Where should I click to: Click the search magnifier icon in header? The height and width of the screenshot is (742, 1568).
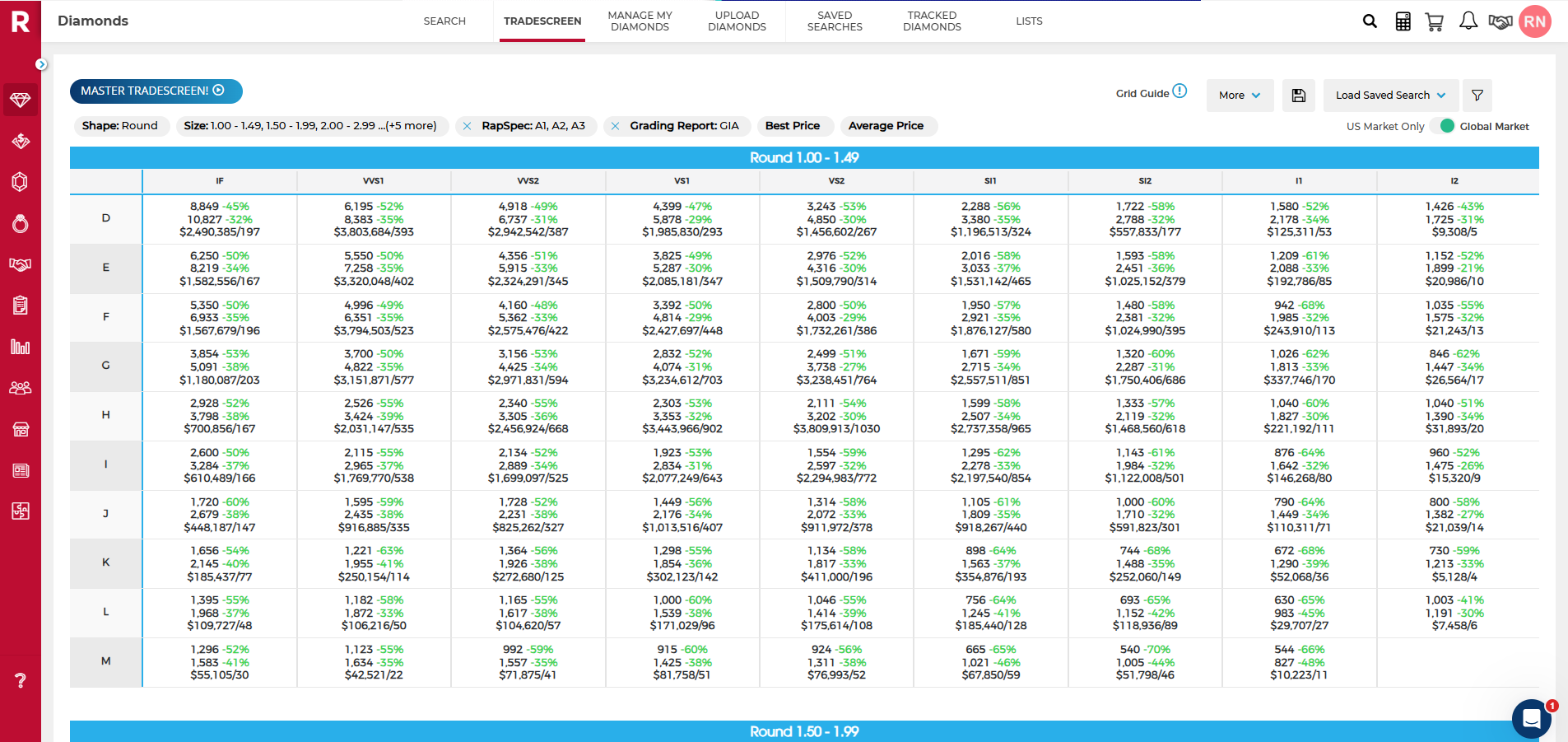tap(1370, 21)
